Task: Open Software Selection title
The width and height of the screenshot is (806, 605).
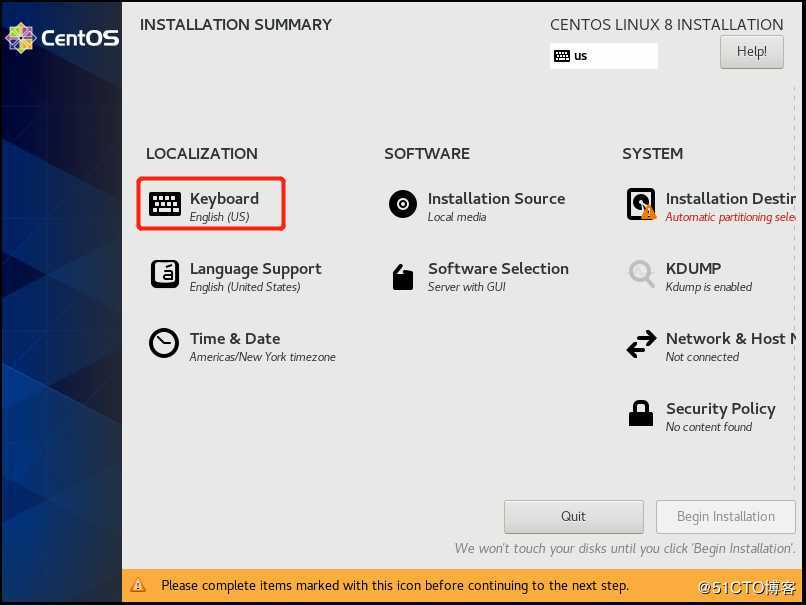Action: point(499,269)
